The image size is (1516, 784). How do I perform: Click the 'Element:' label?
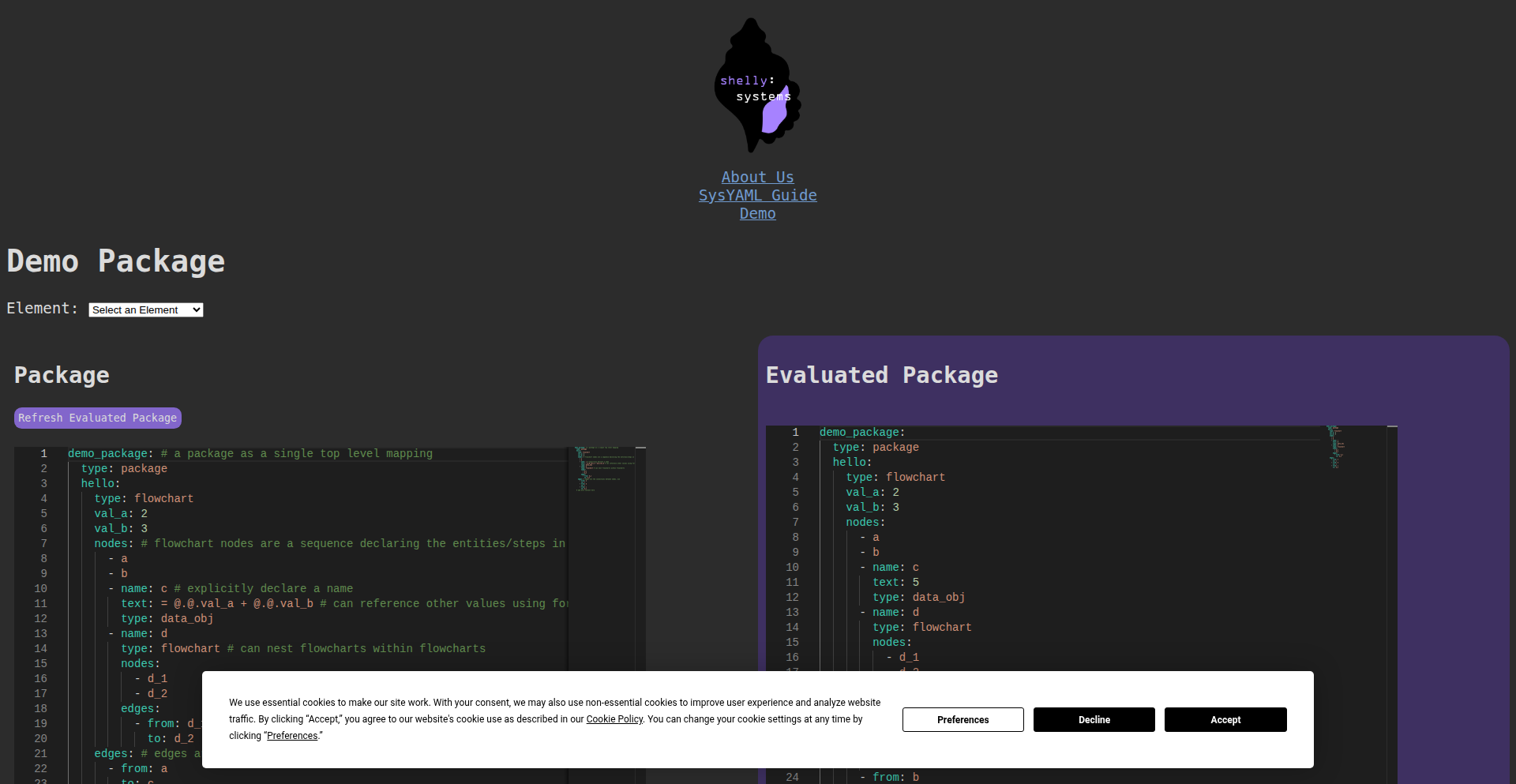43,309
